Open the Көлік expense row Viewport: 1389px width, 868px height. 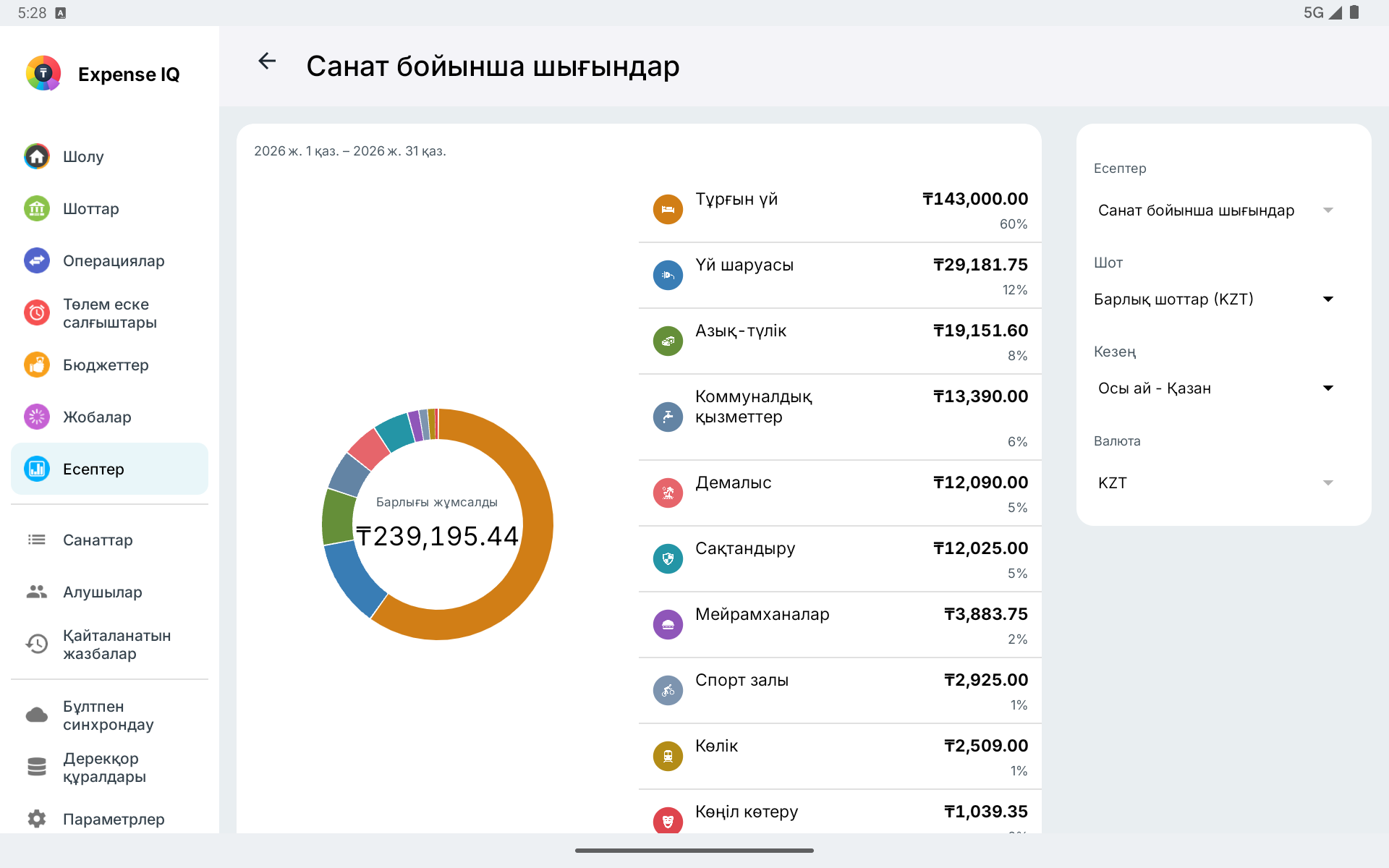click(x=840, y=757)
